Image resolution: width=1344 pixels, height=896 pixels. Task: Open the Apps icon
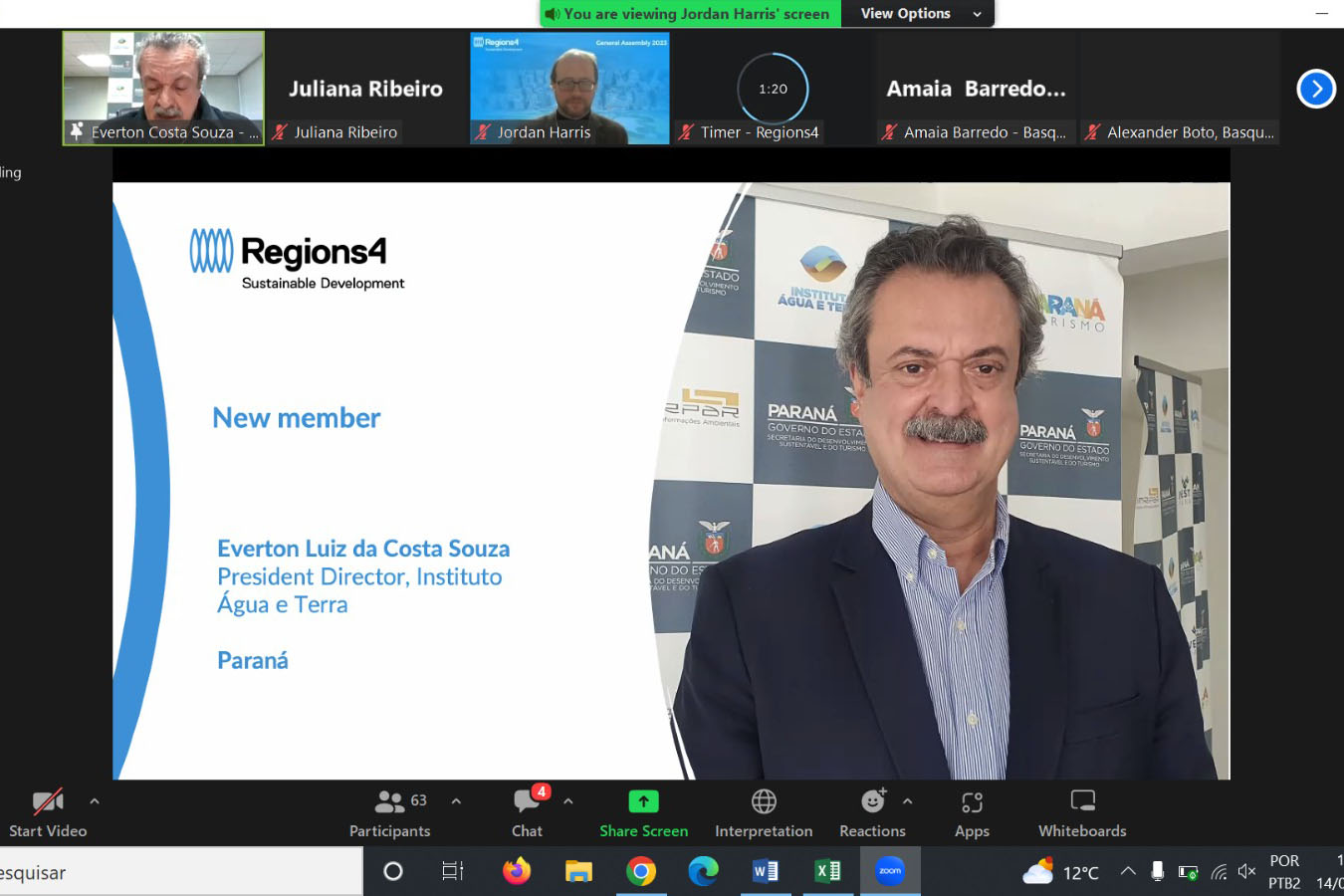972,802
